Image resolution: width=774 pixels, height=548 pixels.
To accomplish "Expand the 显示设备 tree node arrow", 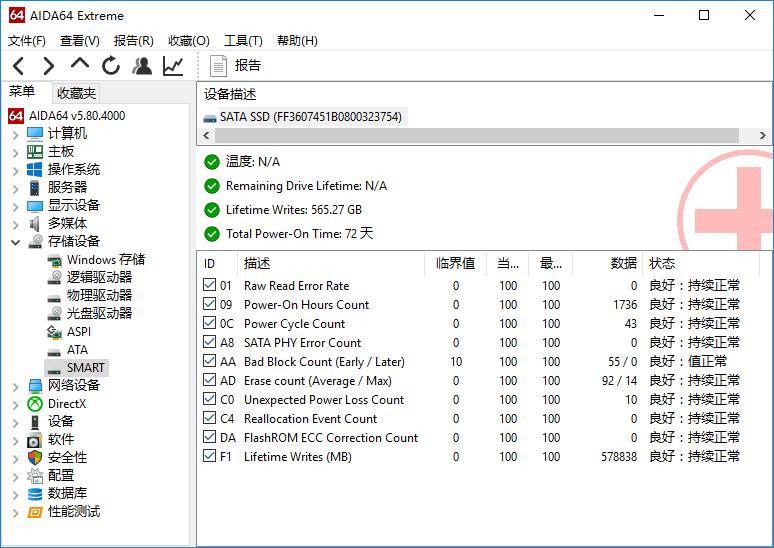I will [x=16, y=207].
